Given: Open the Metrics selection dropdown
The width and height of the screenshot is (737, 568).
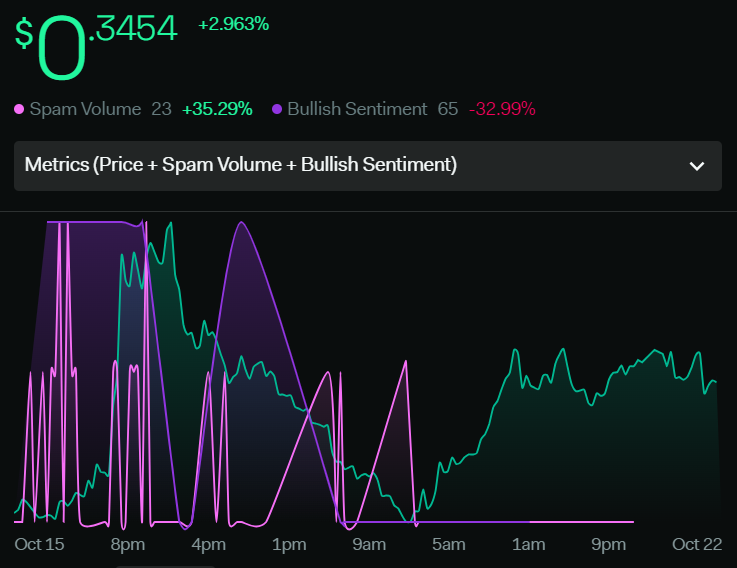Looking at the screenshot, I should coord(368,166).
